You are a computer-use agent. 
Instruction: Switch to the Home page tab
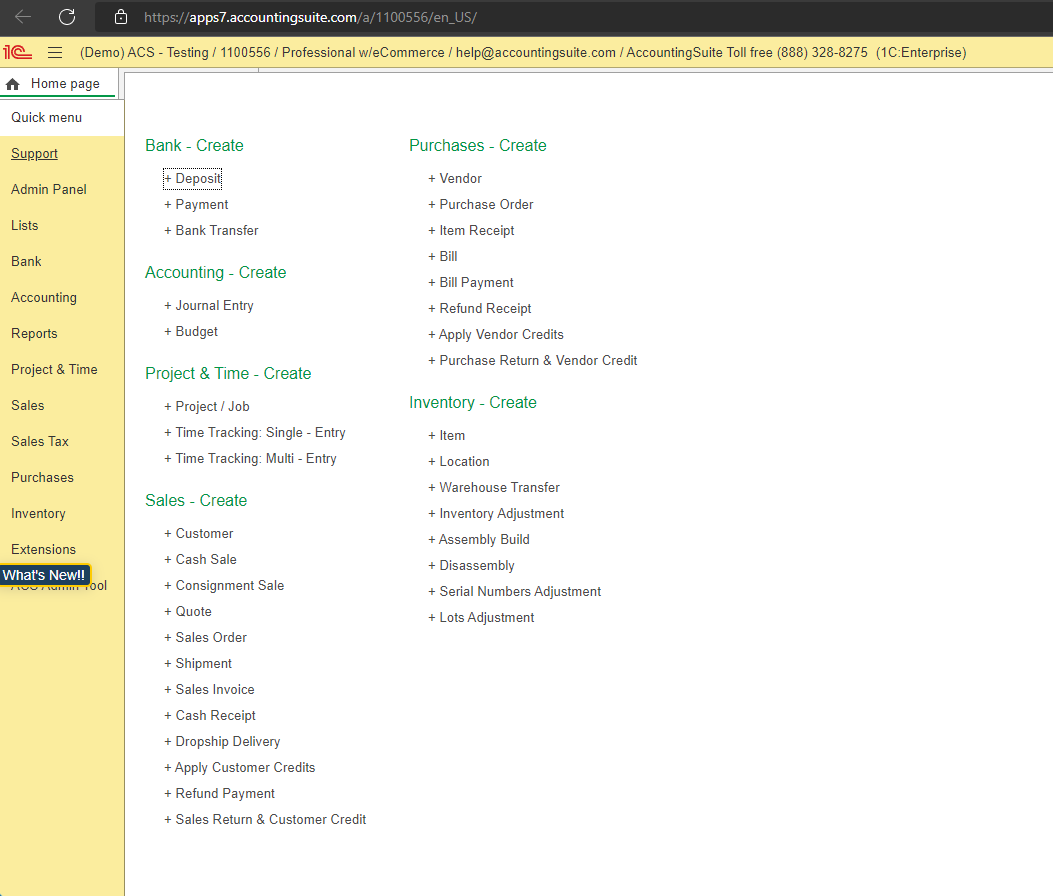[59, 84]
